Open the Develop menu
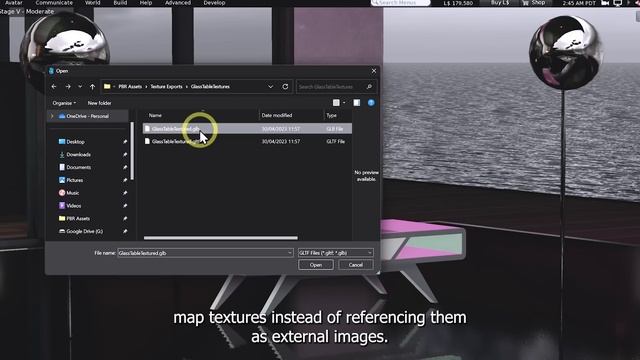The width and height of the screenshot is (640, 360). click(x=214, y=2)
